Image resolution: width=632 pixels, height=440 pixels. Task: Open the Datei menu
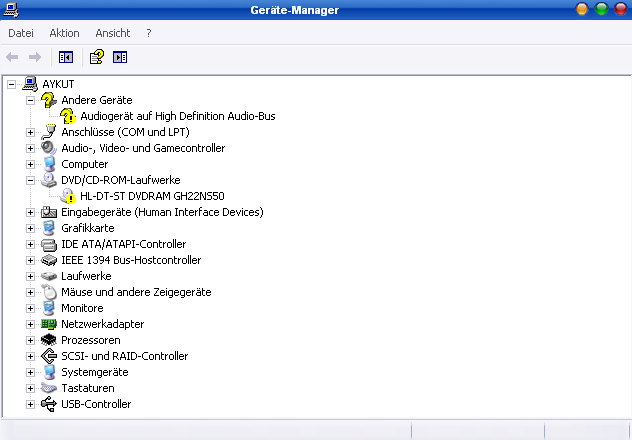click(21, 33)
